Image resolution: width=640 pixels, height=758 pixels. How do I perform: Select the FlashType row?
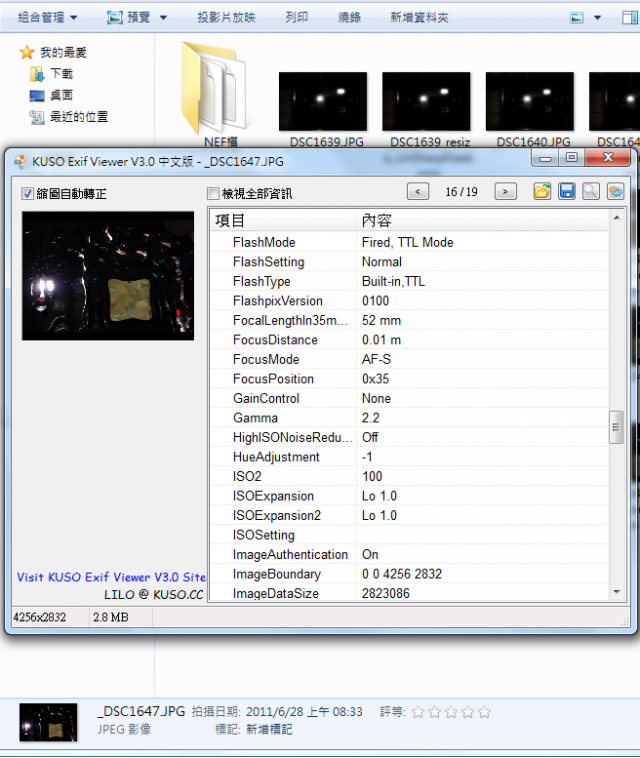[409, 281]
